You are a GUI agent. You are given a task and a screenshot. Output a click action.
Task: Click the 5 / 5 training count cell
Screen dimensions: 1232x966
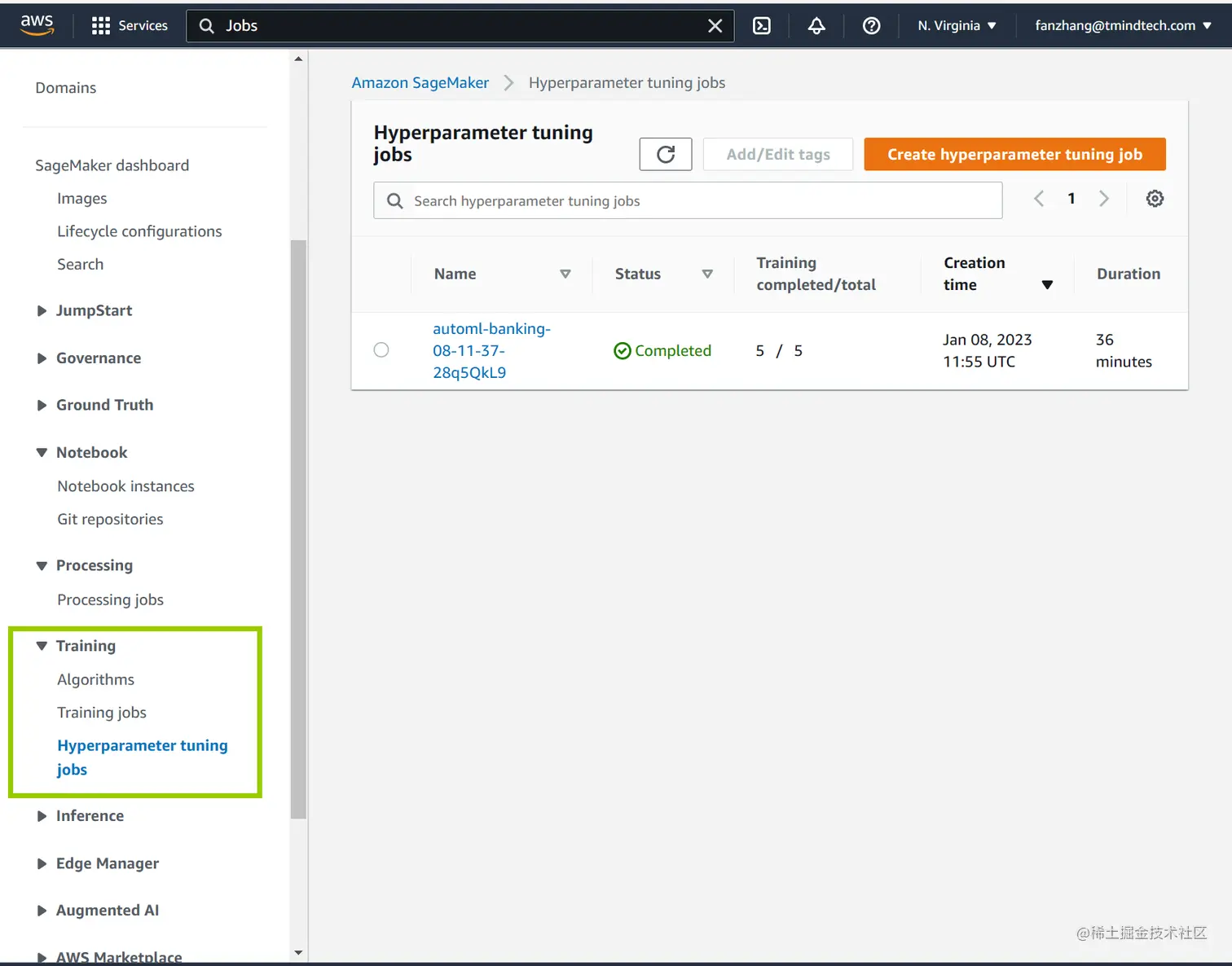coord(779,351)
